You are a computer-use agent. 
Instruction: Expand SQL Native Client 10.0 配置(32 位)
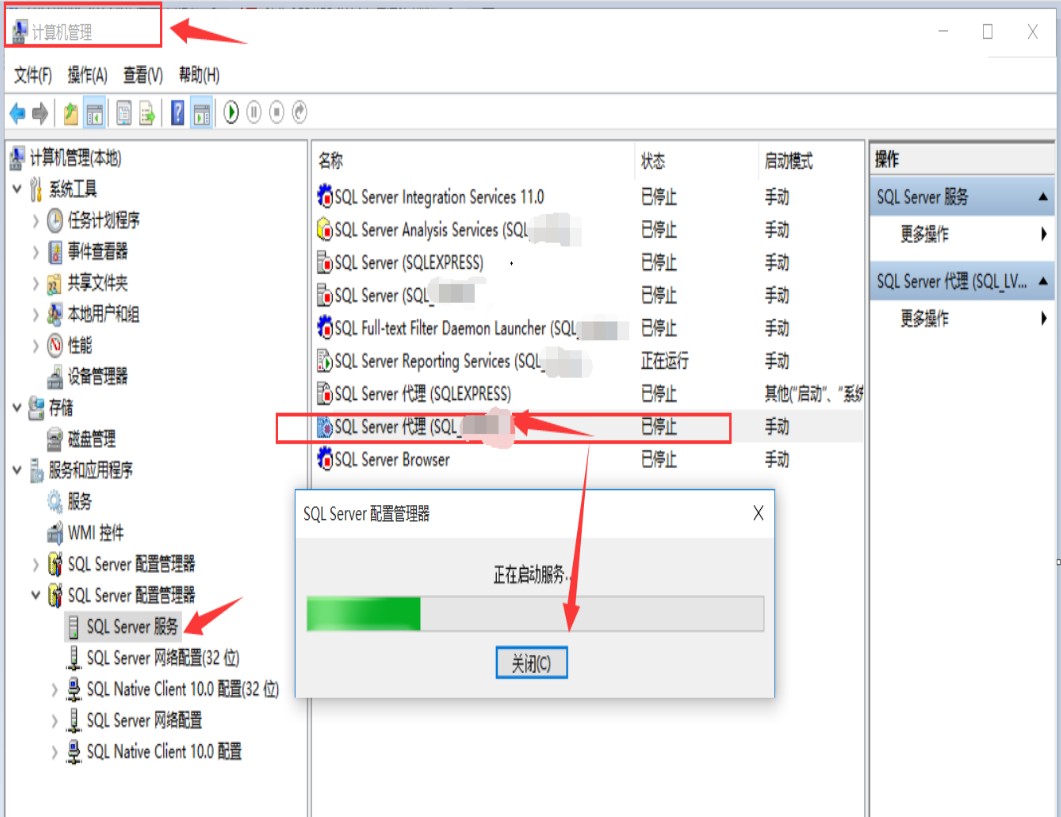[55, 690]
